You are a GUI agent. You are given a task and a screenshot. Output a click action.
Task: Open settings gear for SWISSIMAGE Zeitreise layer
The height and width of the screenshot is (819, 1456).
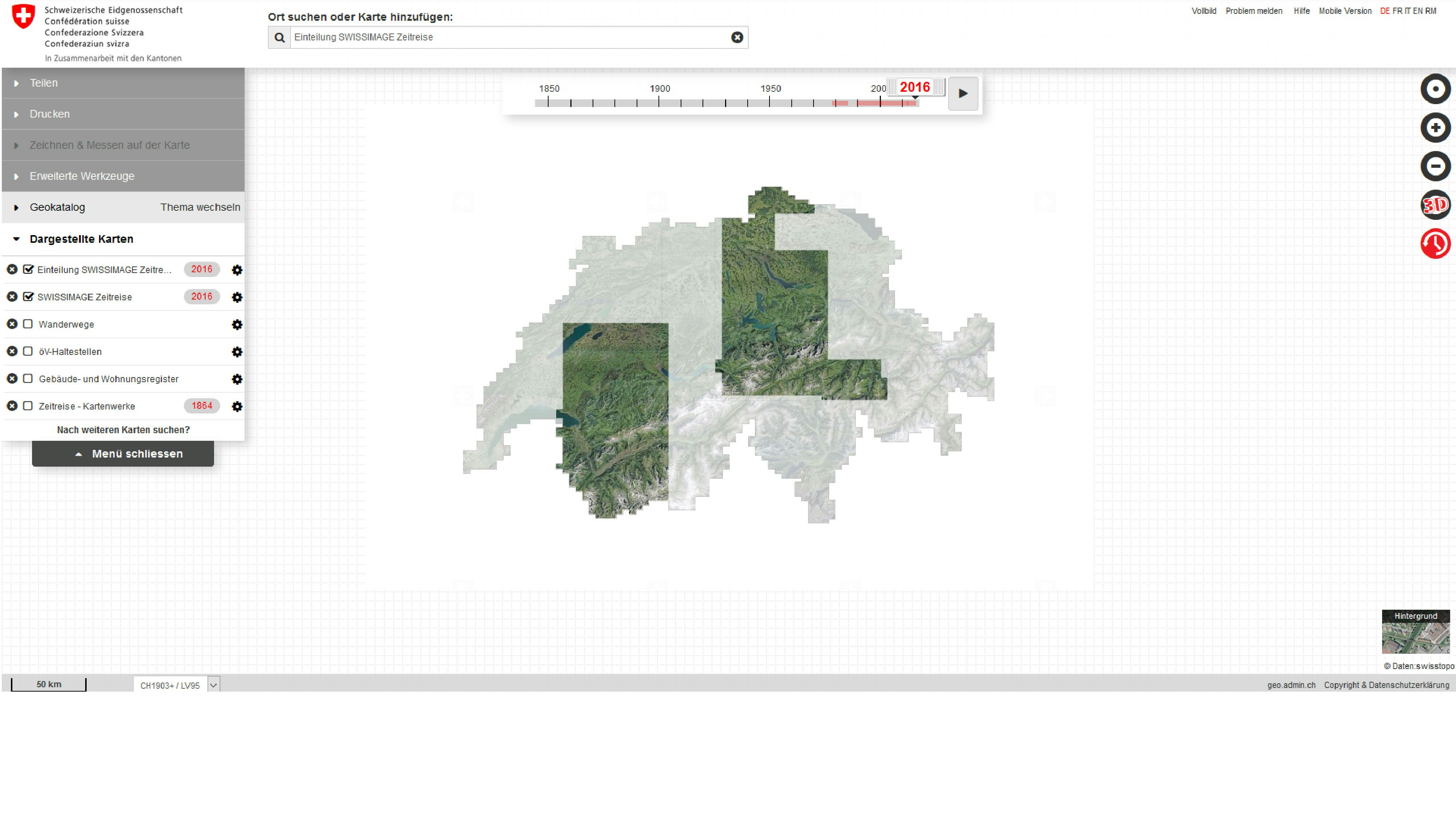pos(237,297)
